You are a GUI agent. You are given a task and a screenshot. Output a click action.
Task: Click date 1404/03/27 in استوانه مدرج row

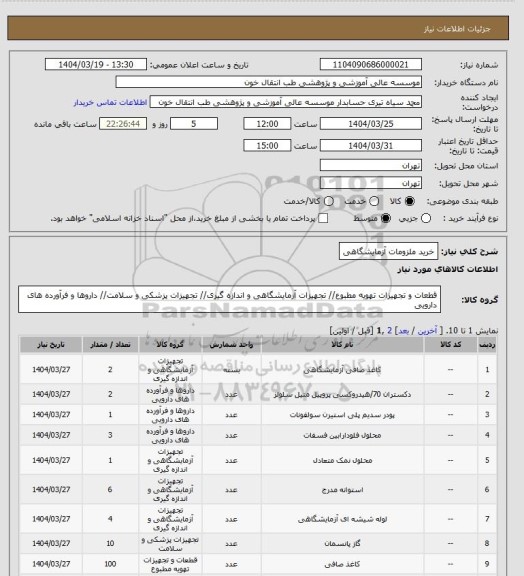(51, 490)
